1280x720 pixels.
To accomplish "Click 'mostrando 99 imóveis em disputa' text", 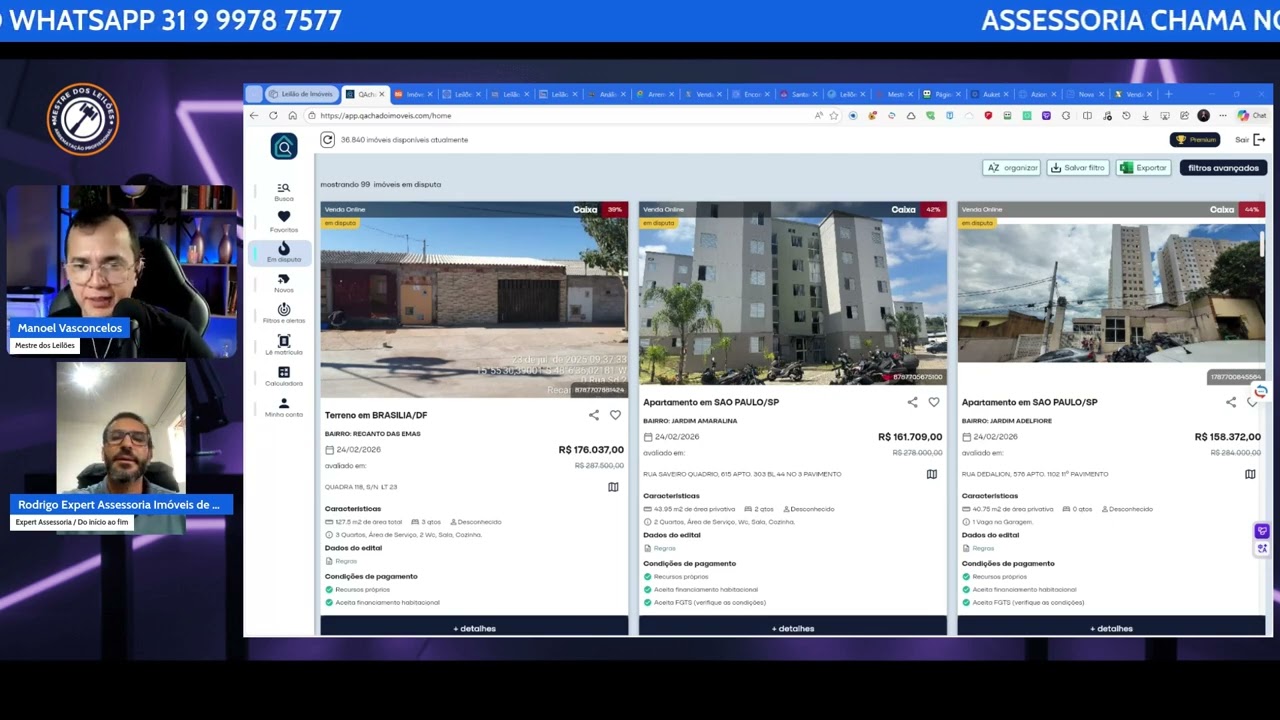I will (x=380, y=184).
